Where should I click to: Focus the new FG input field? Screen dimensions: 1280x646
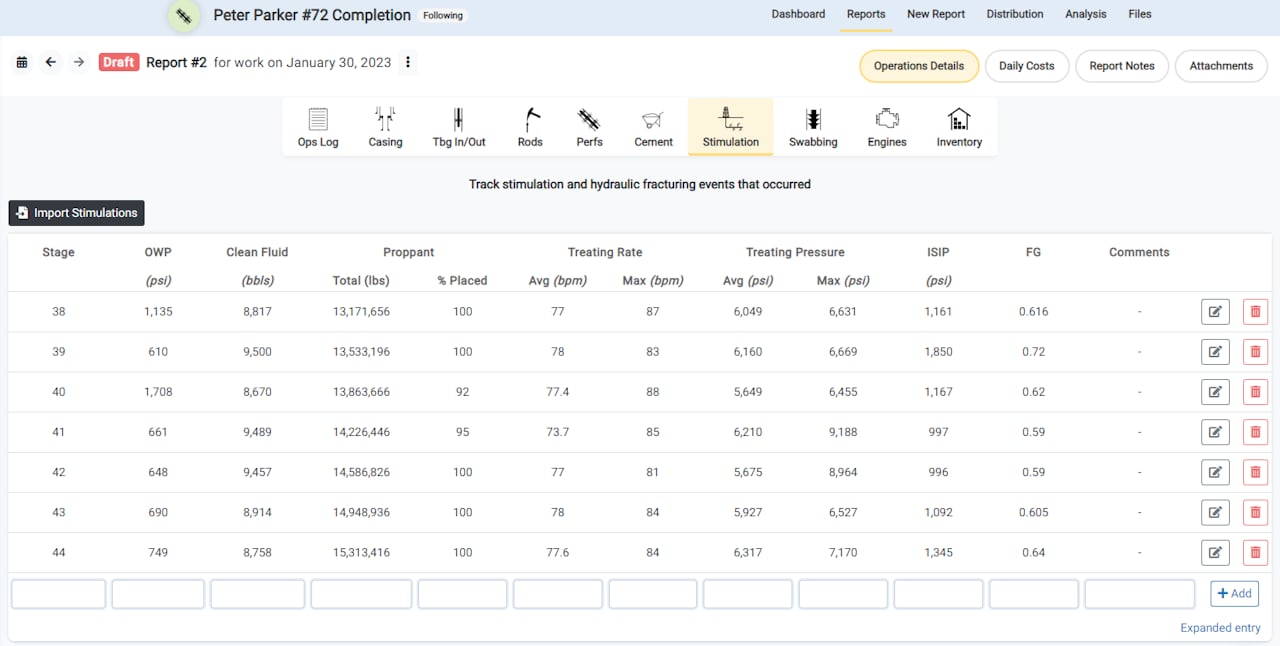1034,594
